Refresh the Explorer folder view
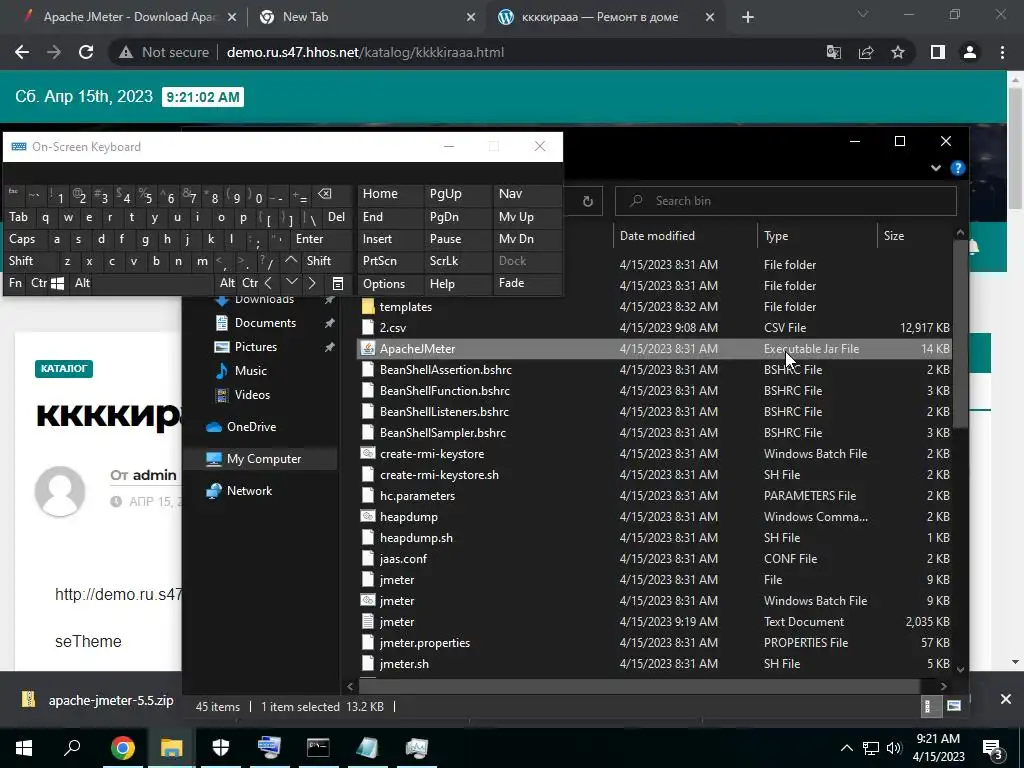 point(588,201)
